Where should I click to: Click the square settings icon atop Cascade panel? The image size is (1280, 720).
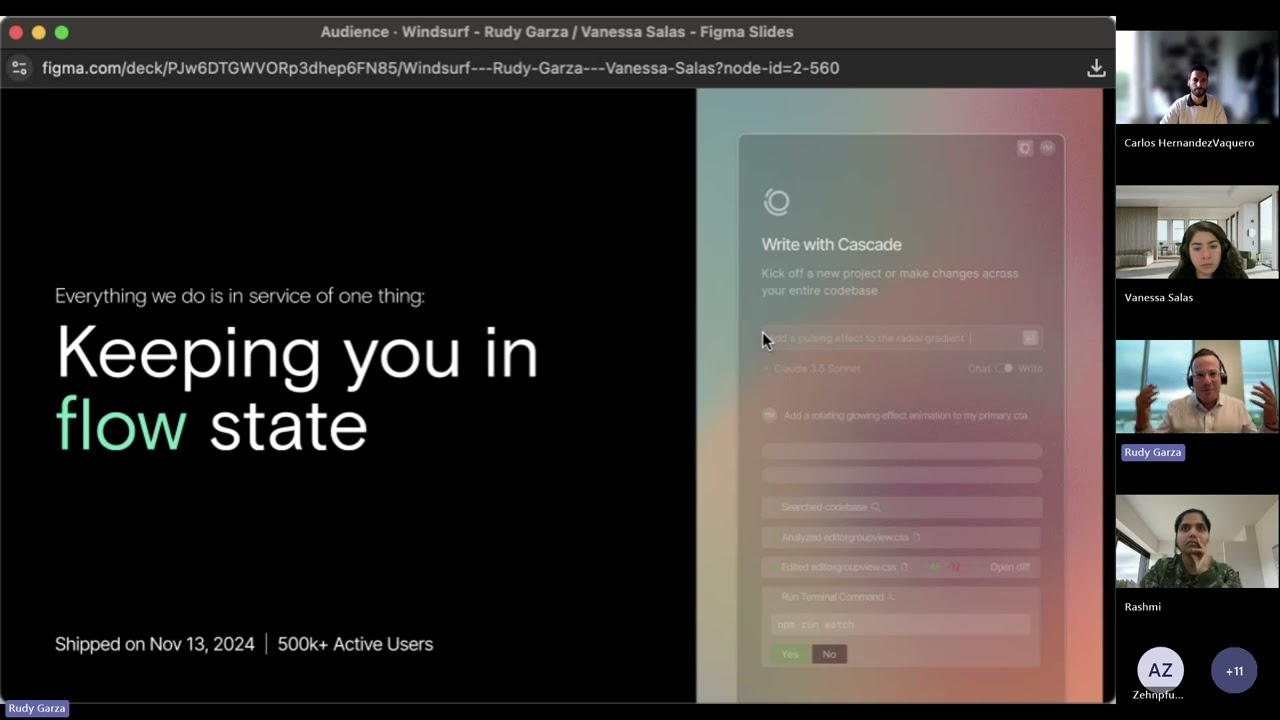coord(1025,148)
